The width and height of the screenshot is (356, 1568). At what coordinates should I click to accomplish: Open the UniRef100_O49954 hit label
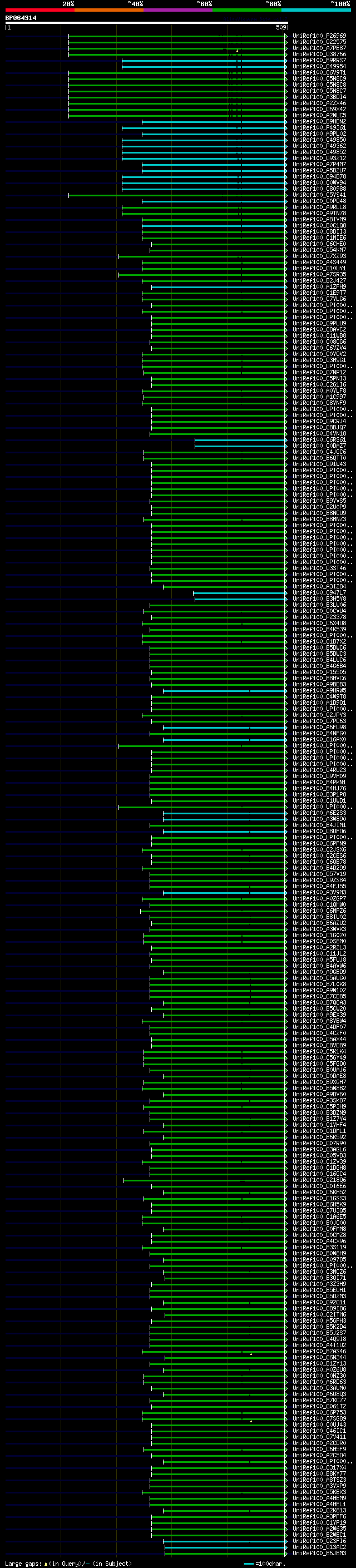pyautogui.click(x=319, y=66)
